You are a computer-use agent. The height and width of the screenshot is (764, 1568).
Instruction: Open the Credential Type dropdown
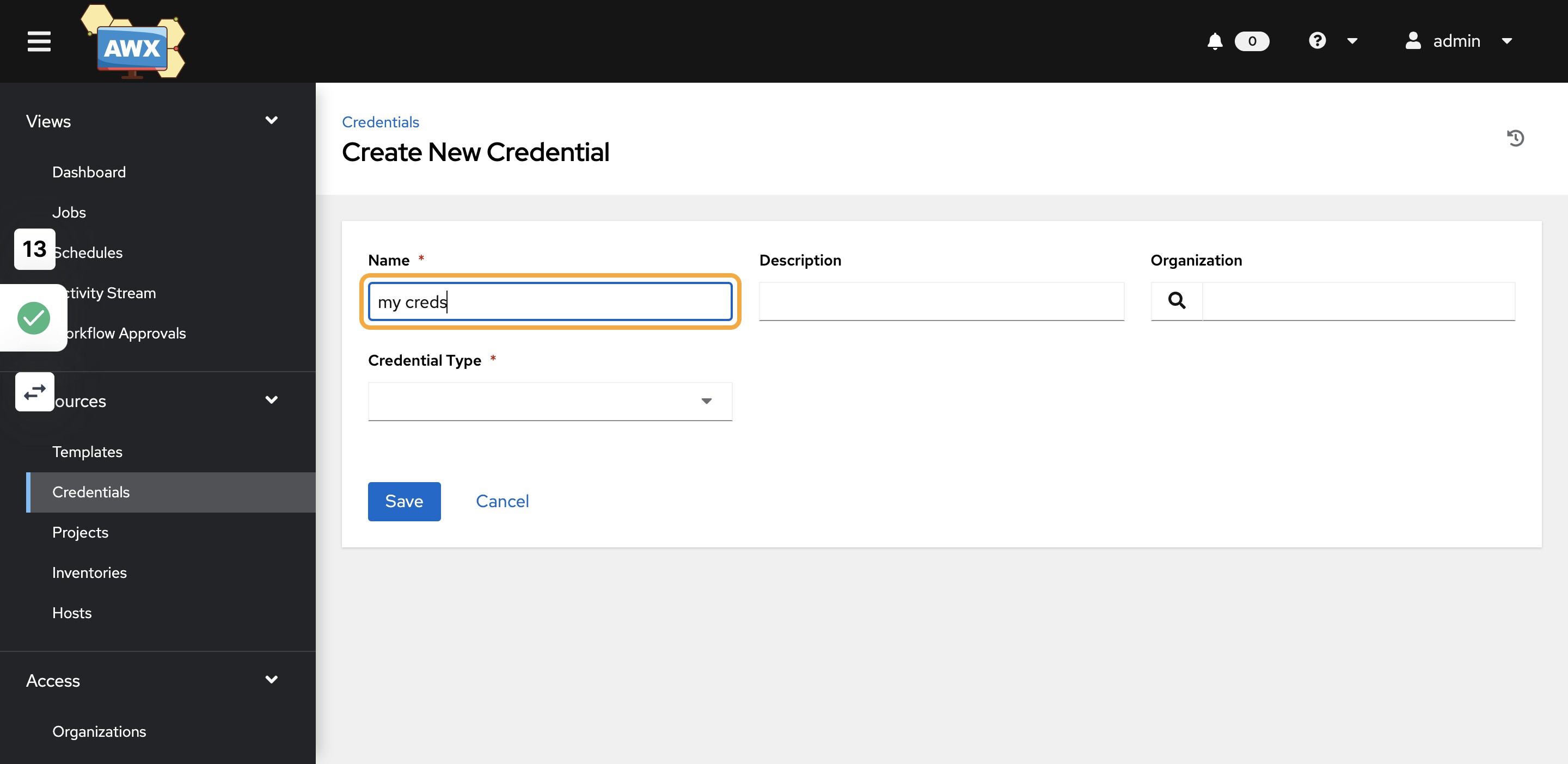[706, 400]
